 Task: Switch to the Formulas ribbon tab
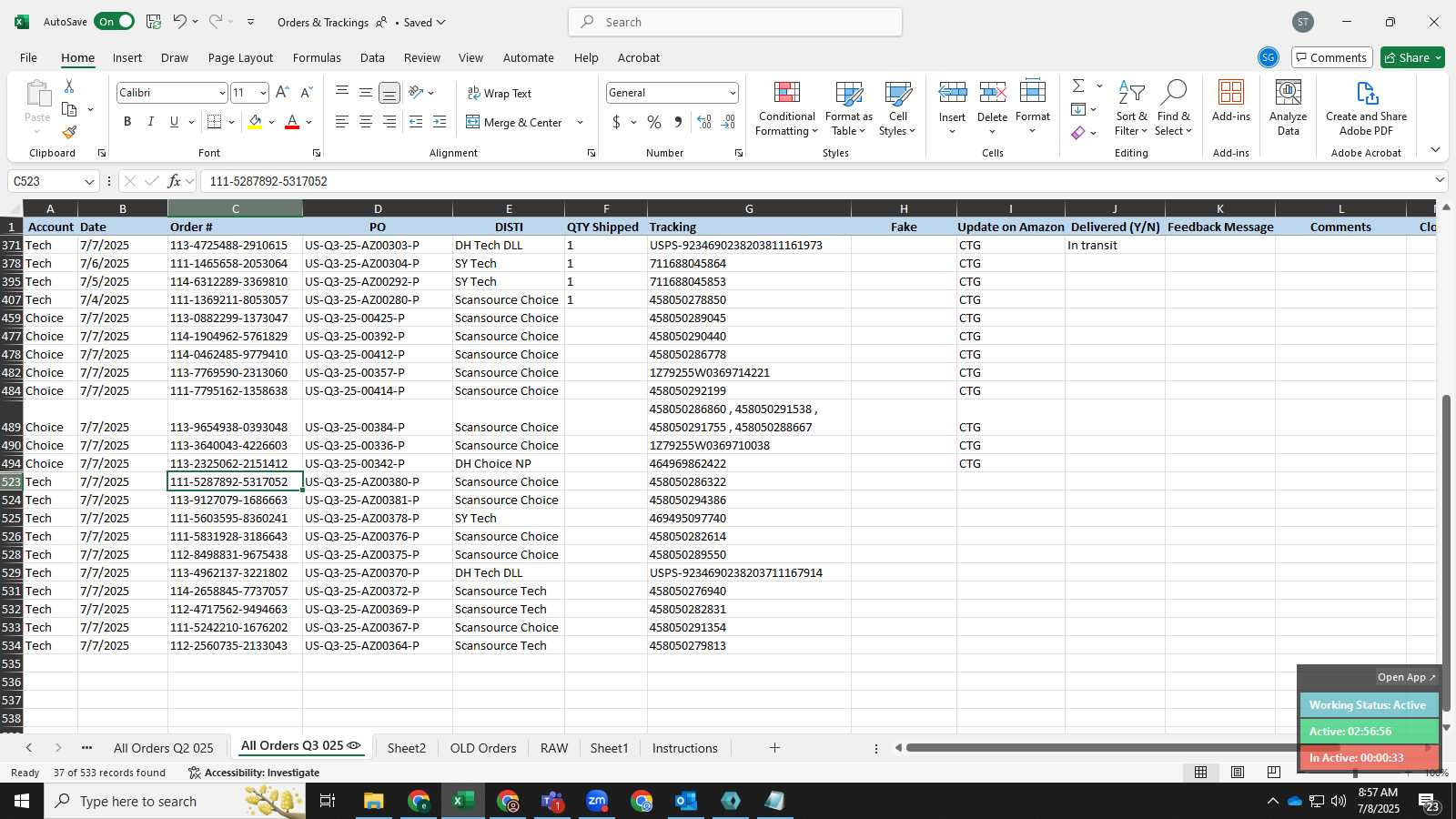point(317,57)
